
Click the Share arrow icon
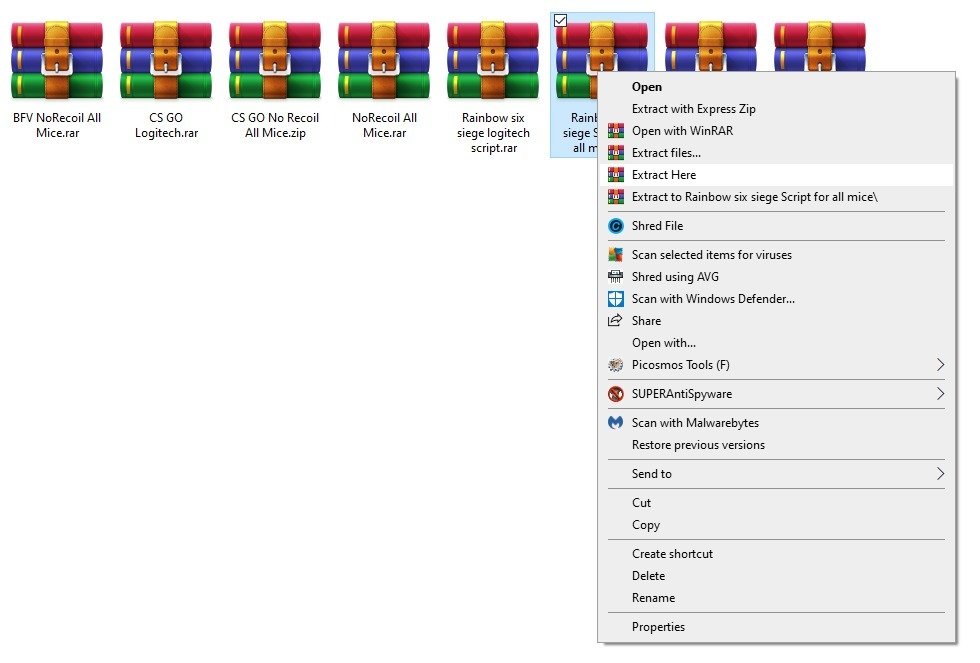point(616,321)
